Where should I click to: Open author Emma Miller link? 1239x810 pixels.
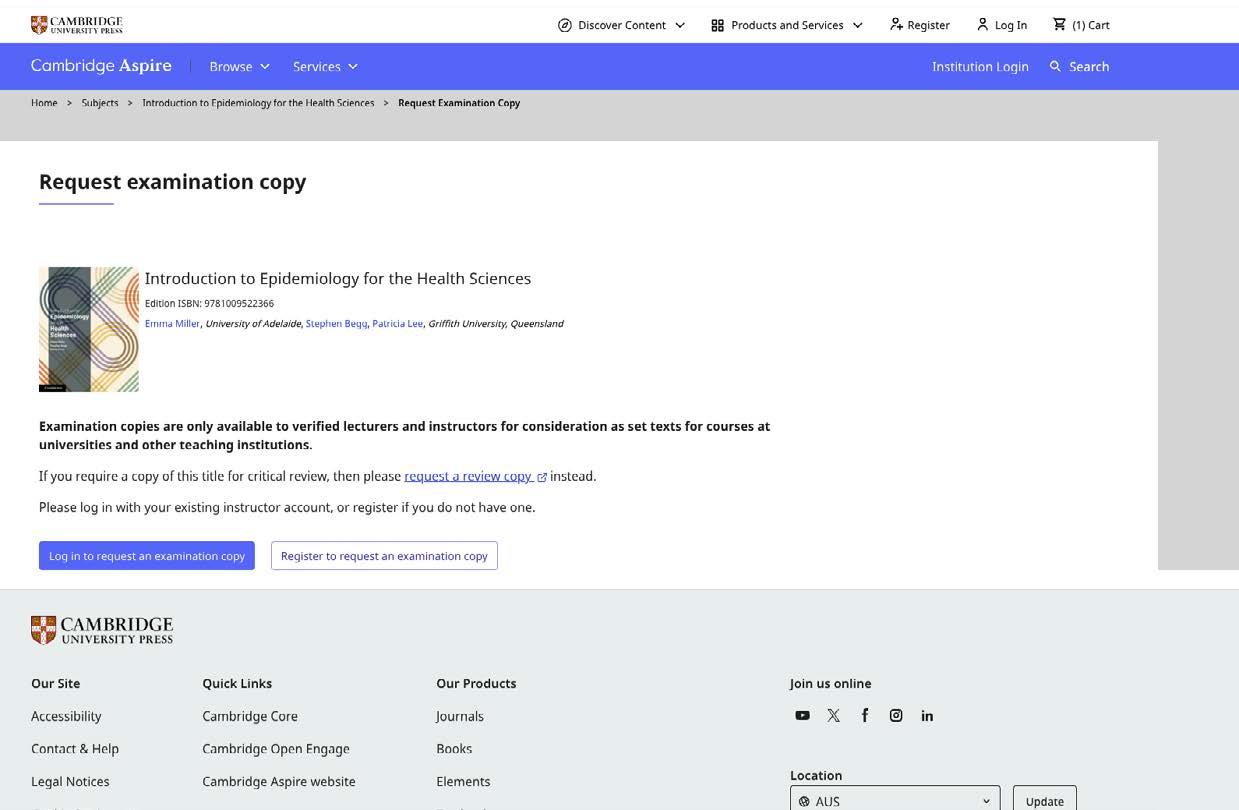(172, 323)
